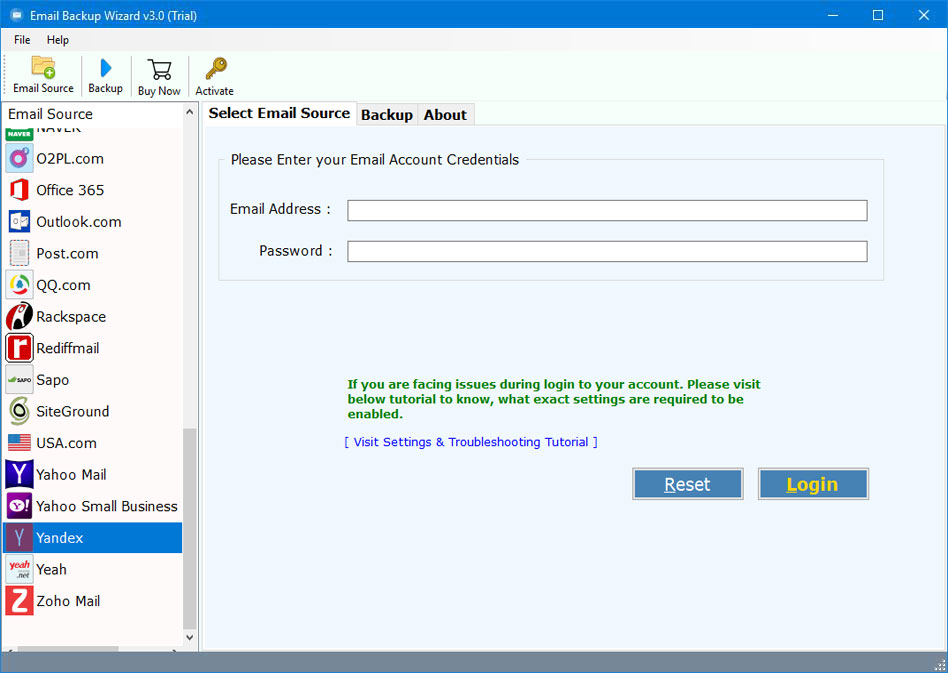Select the Sapo icon
Viewport: 948px width, 673px height.
19,380
